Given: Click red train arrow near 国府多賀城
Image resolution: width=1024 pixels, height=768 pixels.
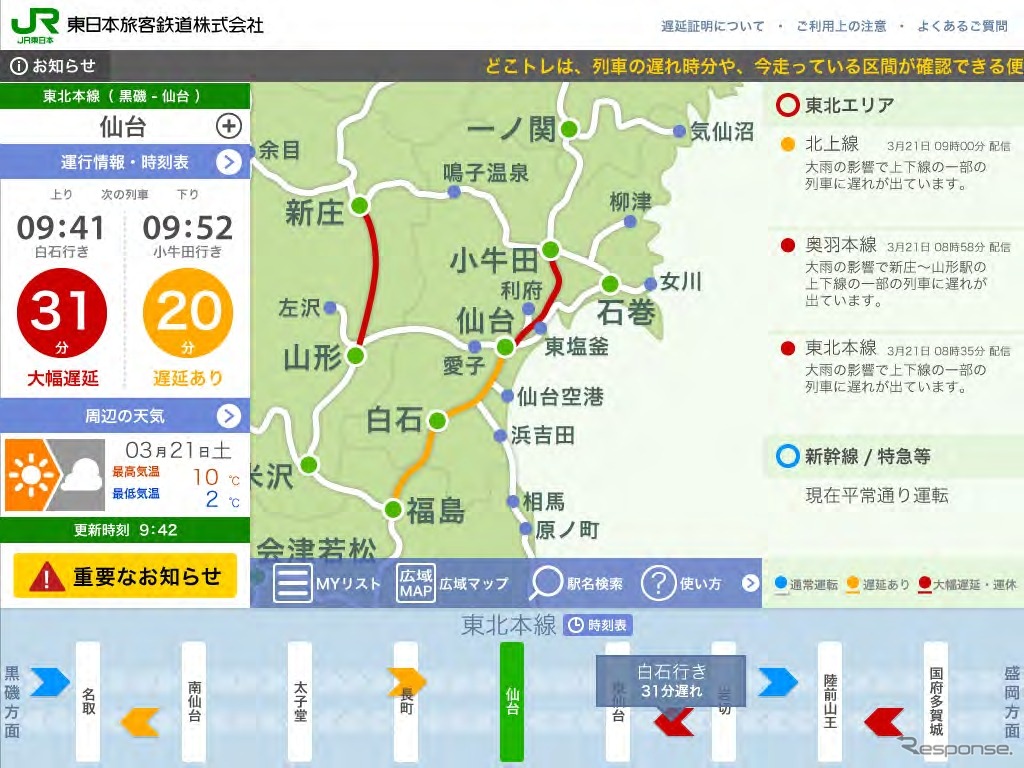Looking at the screenshot, I should click(x=884, y=722).
